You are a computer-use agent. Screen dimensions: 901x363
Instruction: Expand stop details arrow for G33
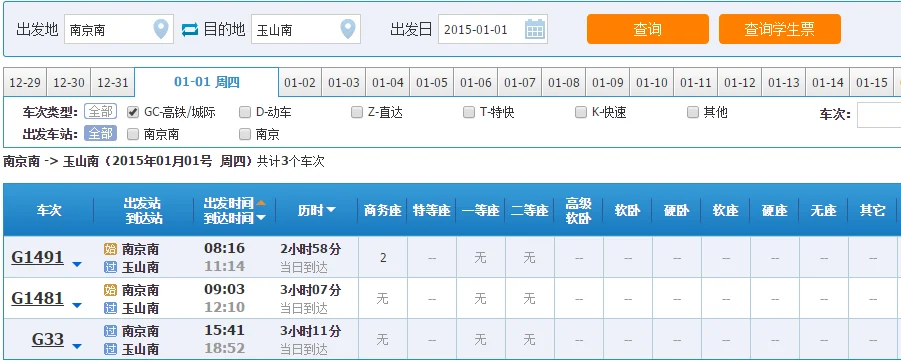(x=76, y=346)
